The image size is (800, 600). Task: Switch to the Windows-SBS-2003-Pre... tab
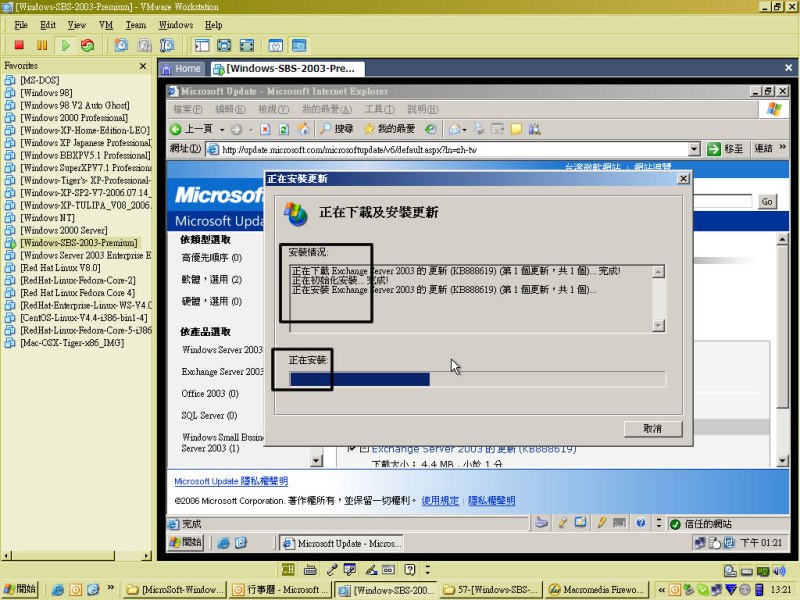288,69
